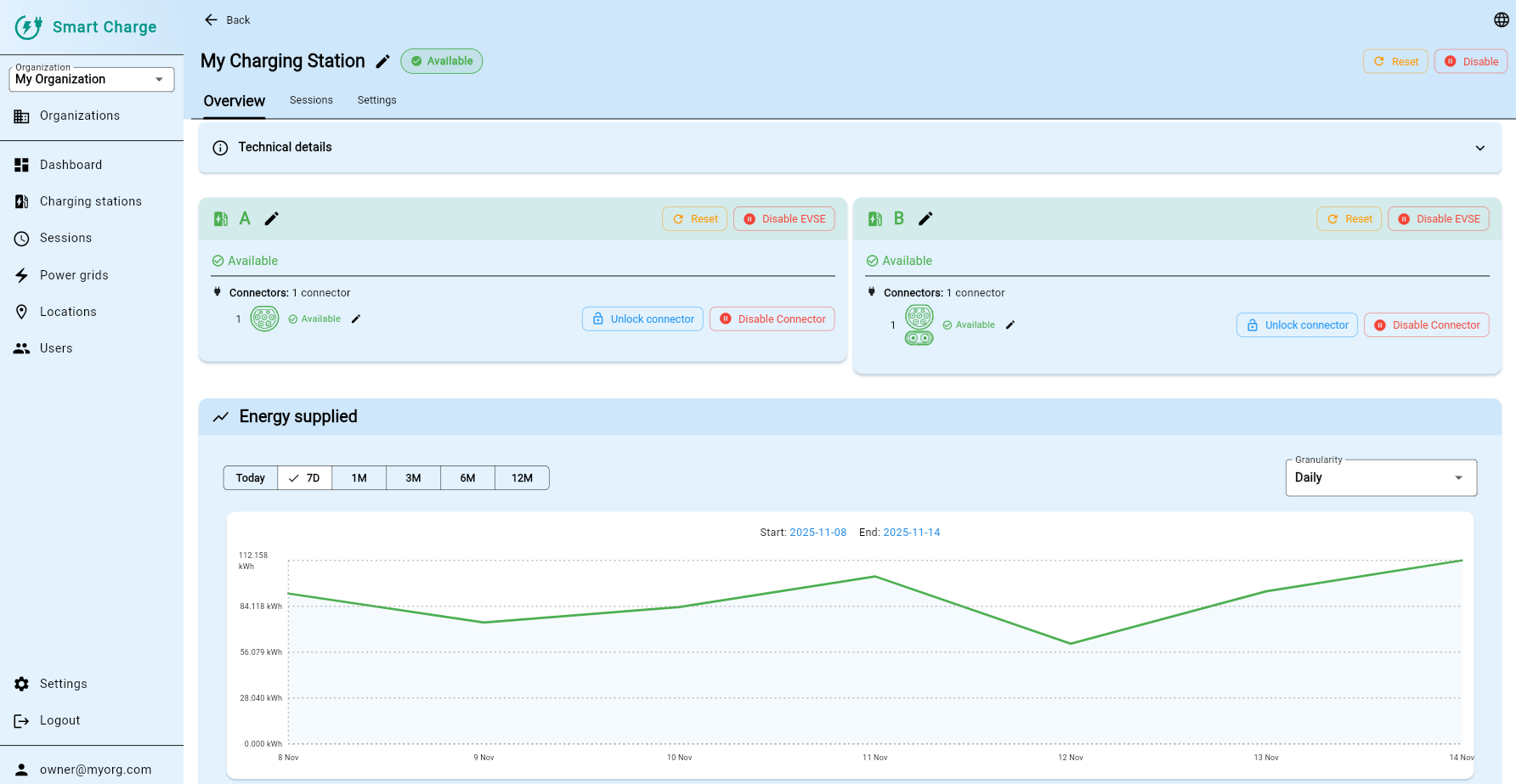Click the back arrow icon
Screen dimensions: 1516x784
[x=211, y=20]
